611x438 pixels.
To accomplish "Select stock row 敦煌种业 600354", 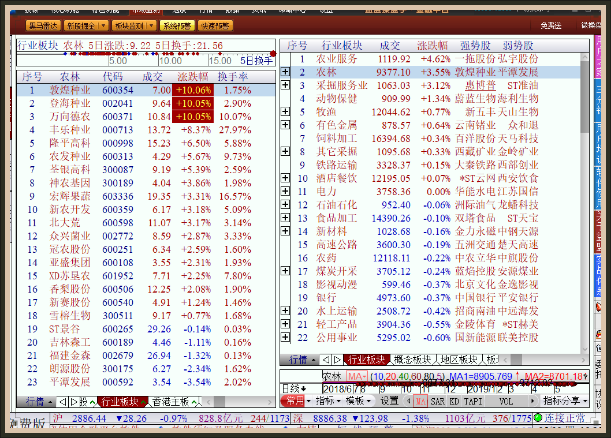I will (x=146, y=90).
